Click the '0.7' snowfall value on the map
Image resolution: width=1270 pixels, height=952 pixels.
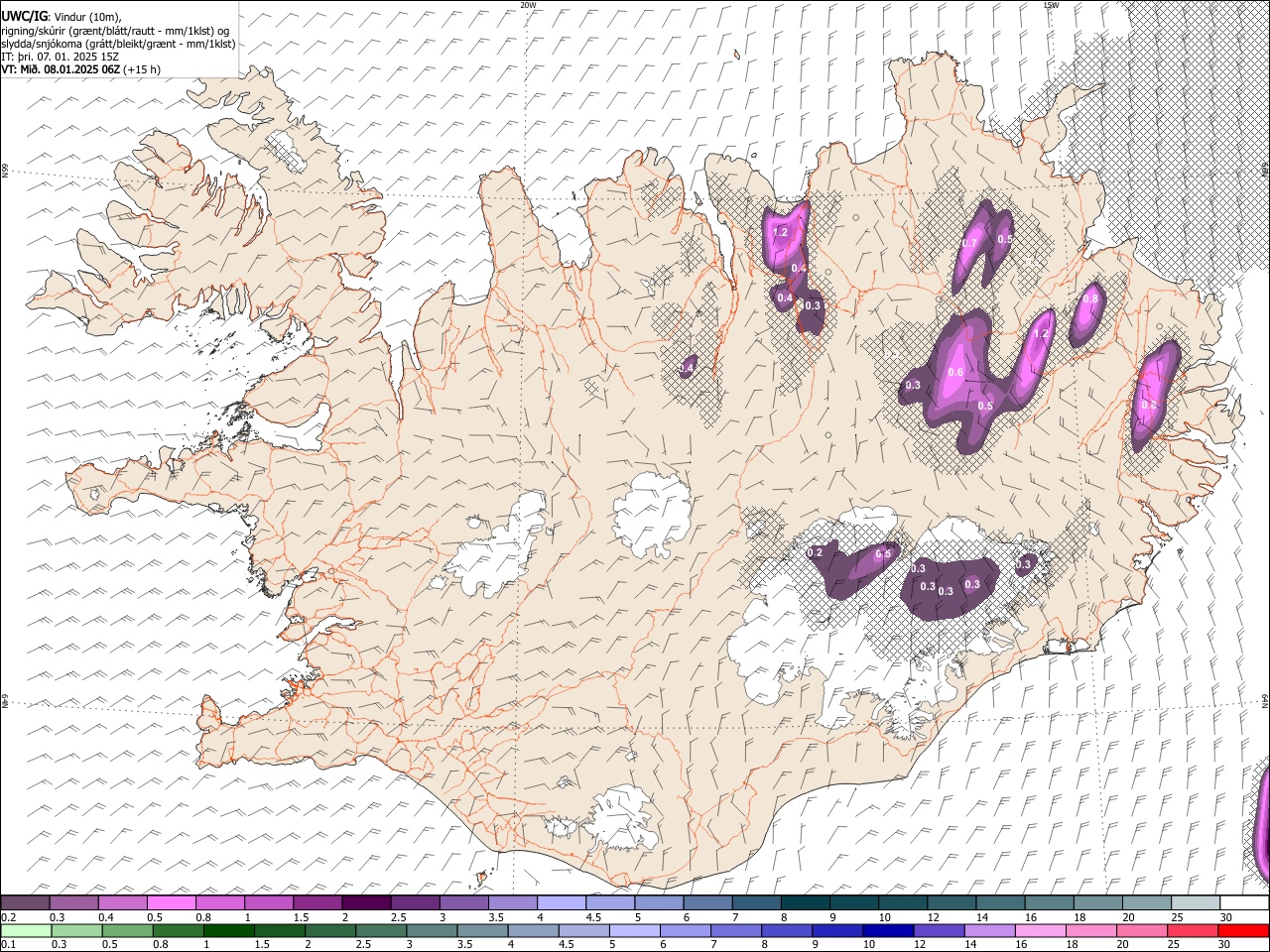[x=969, y=244]
